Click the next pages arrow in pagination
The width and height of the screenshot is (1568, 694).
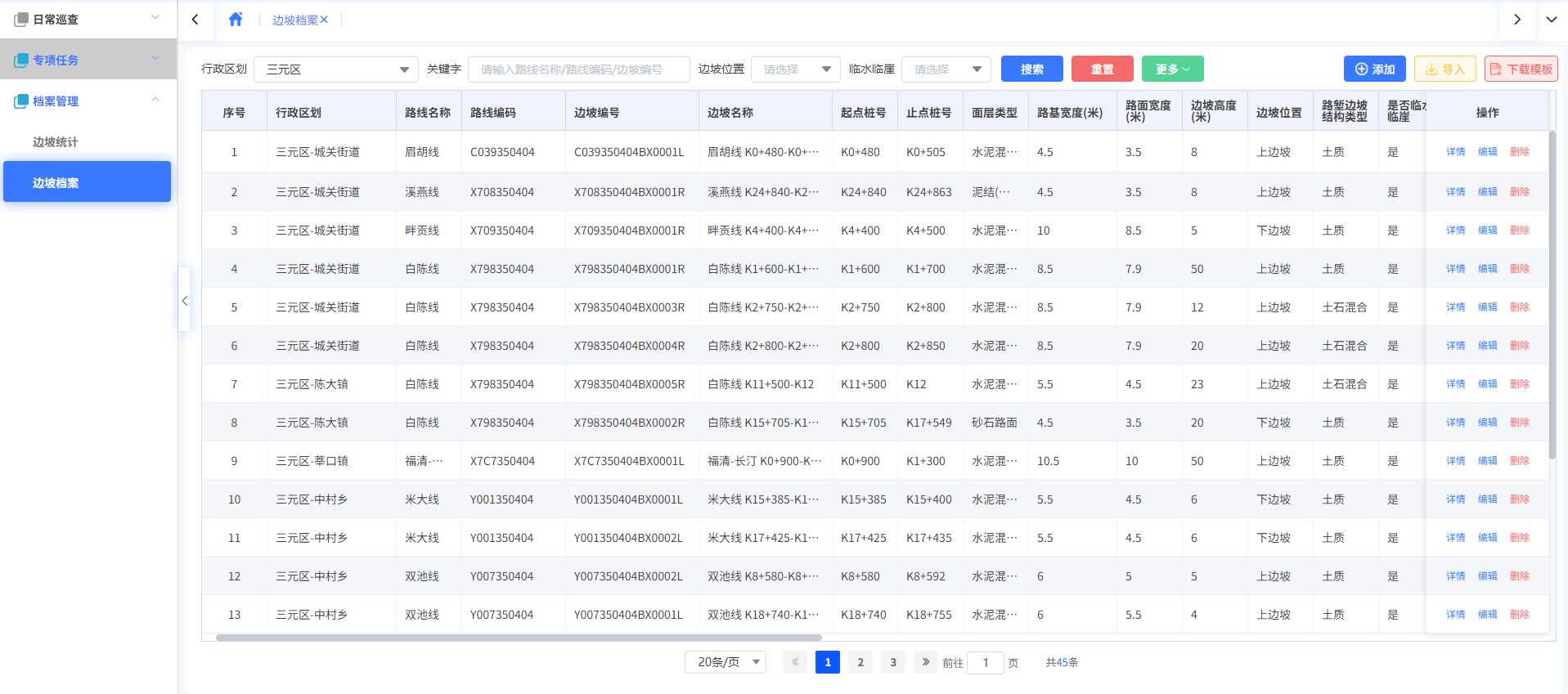pyautogui.click(x=926, y=662)
